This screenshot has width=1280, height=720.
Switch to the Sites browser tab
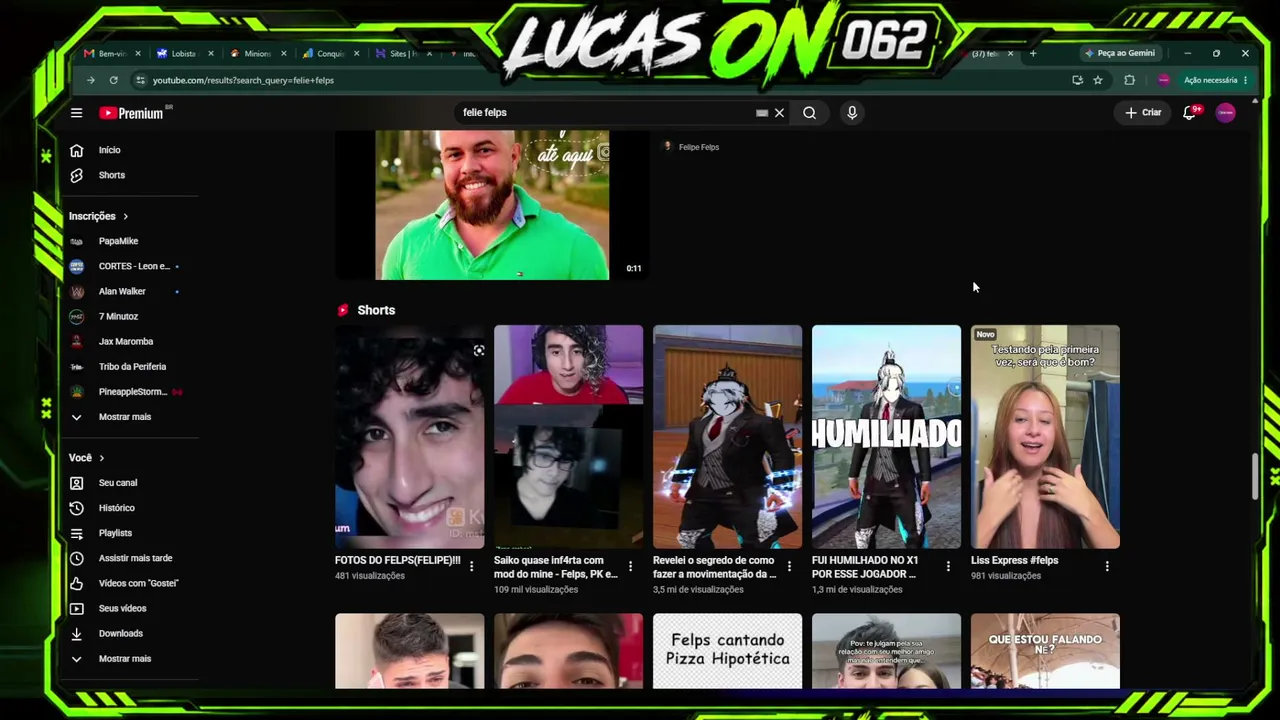coord(405,54)
